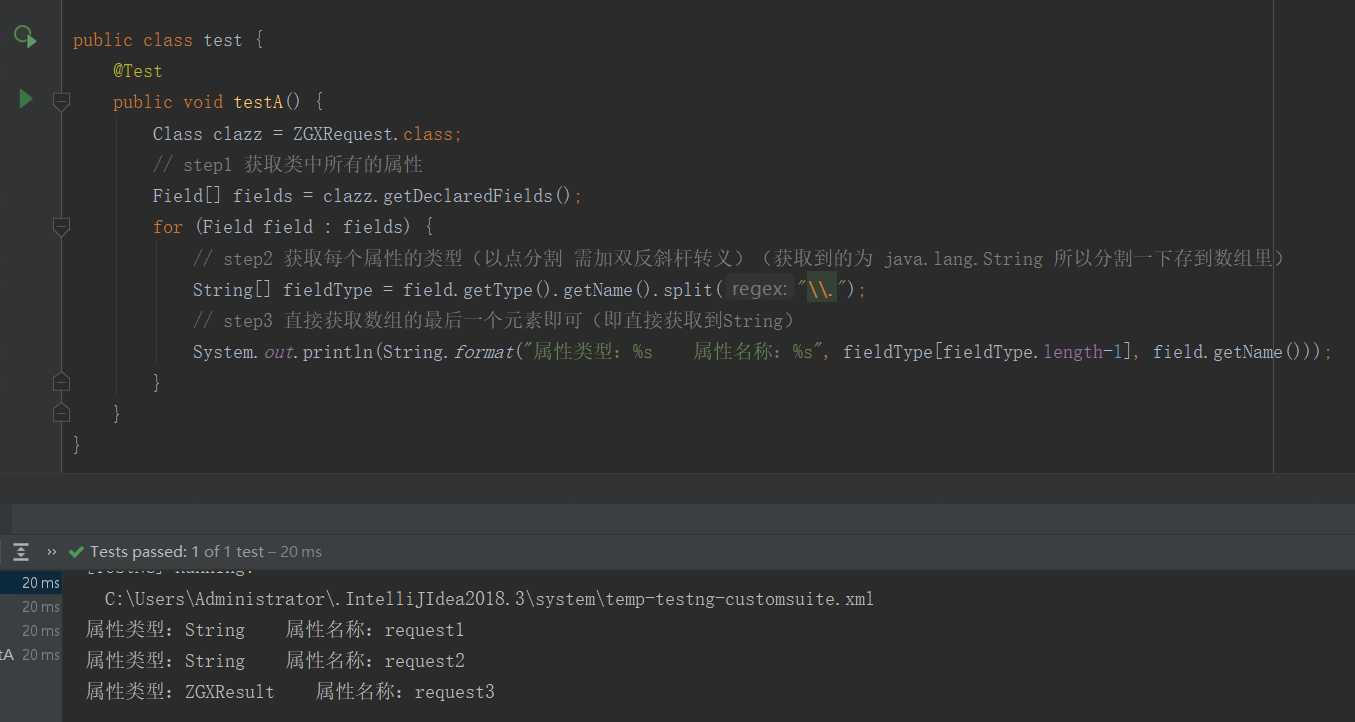Click the "\\." regex string literal
This screenshot has width=1355, height=722.
[823, 289]
